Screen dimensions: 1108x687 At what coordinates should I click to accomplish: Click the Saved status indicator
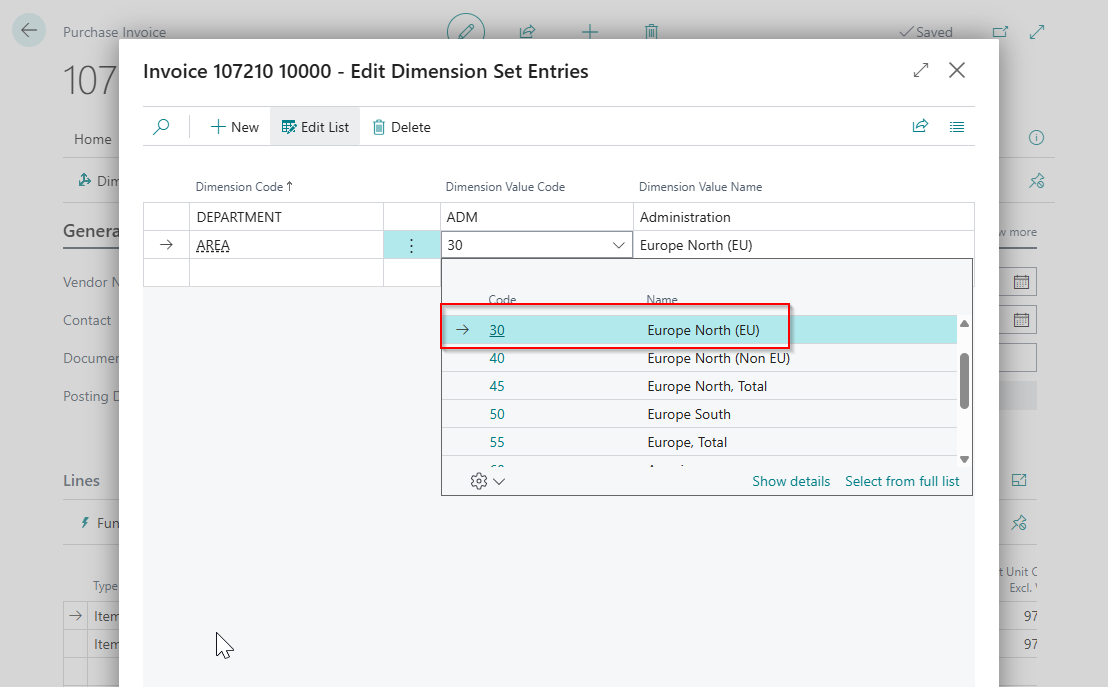click(x=926, y=32)
